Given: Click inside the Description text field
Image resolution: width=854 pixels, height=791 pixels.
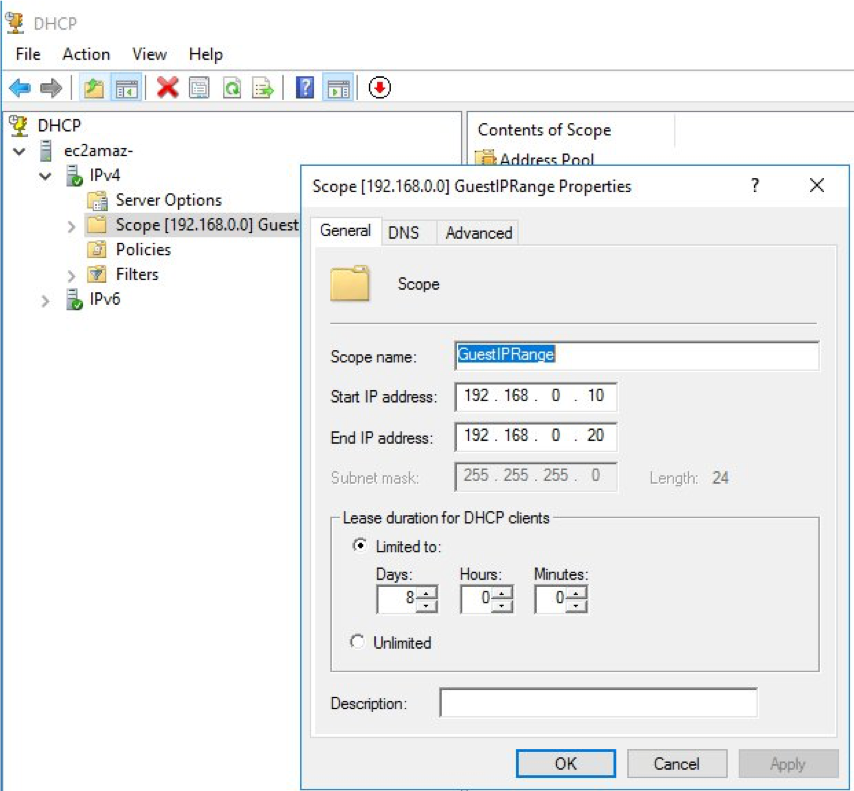Looking at the screenshot, I should click(x=597, y=703).
